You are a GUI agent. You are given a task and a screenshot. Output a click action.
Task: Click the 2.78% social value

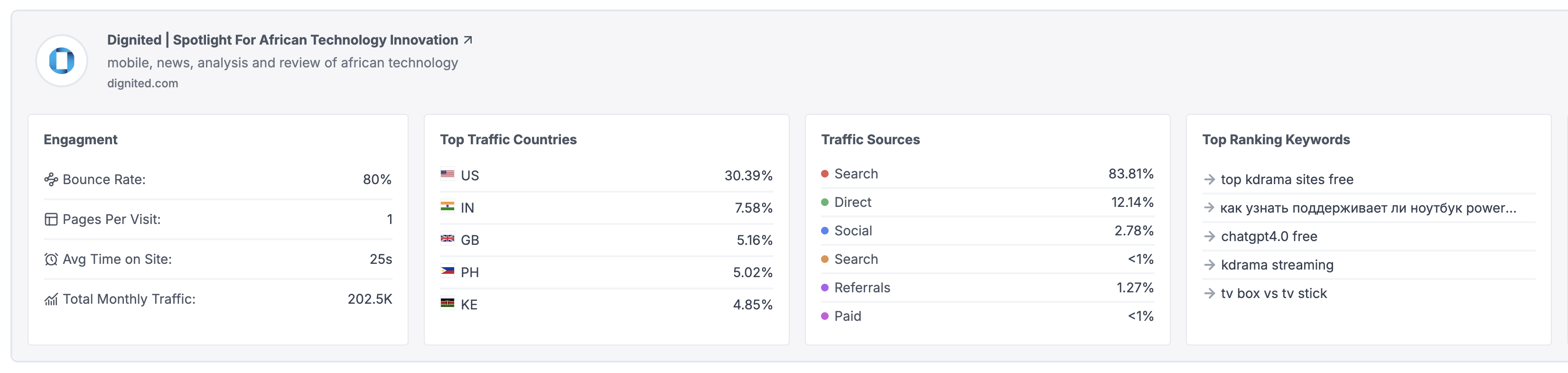1134,231
